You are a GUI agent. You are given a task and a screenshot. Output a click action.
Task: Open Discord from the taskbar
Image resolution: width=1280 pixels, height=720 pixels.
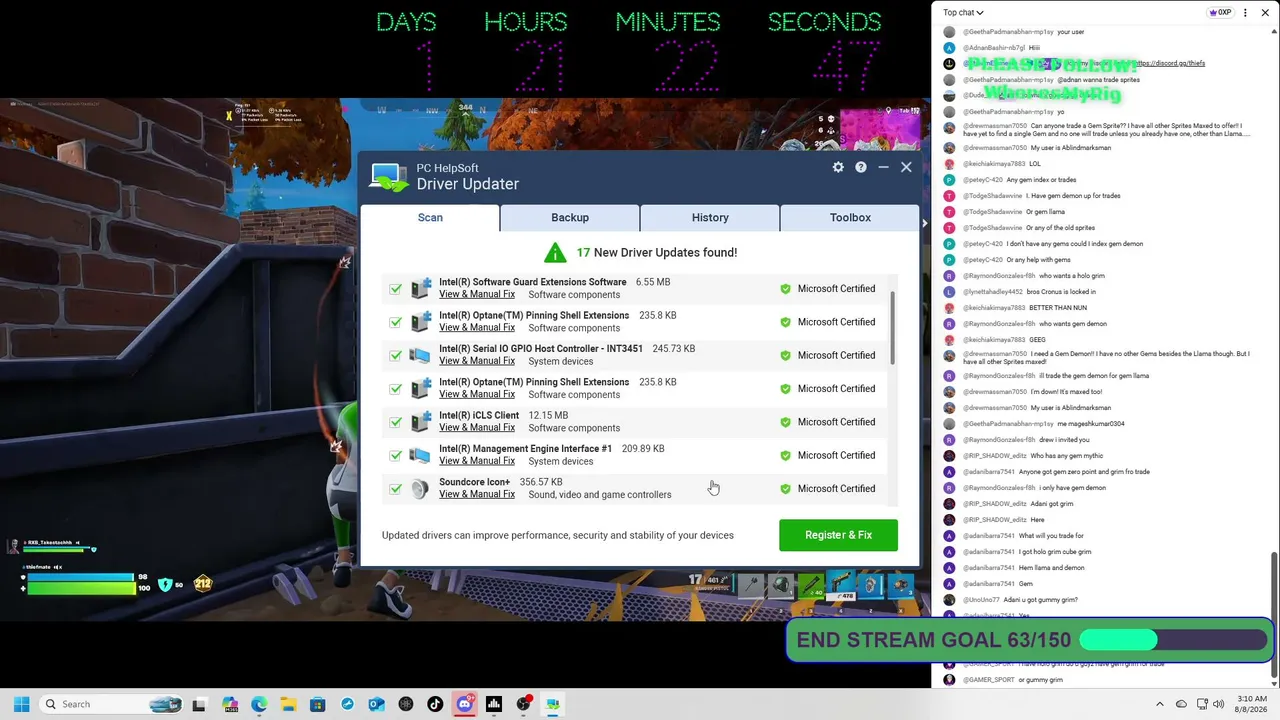pos(465,704)
